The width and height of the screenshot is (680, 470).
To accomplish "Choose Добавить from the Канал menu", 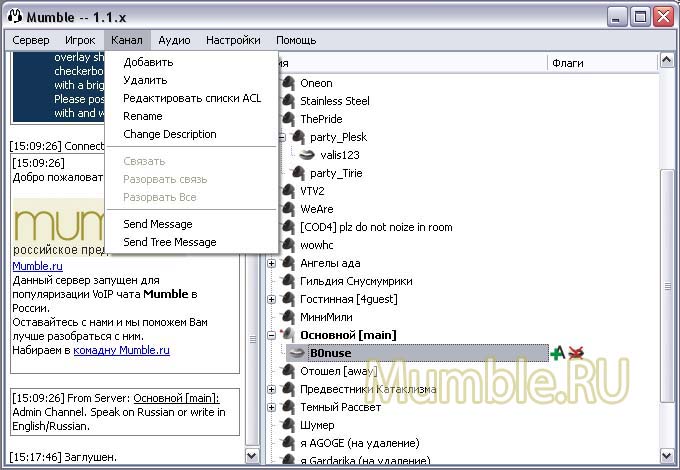I will 148,62.
